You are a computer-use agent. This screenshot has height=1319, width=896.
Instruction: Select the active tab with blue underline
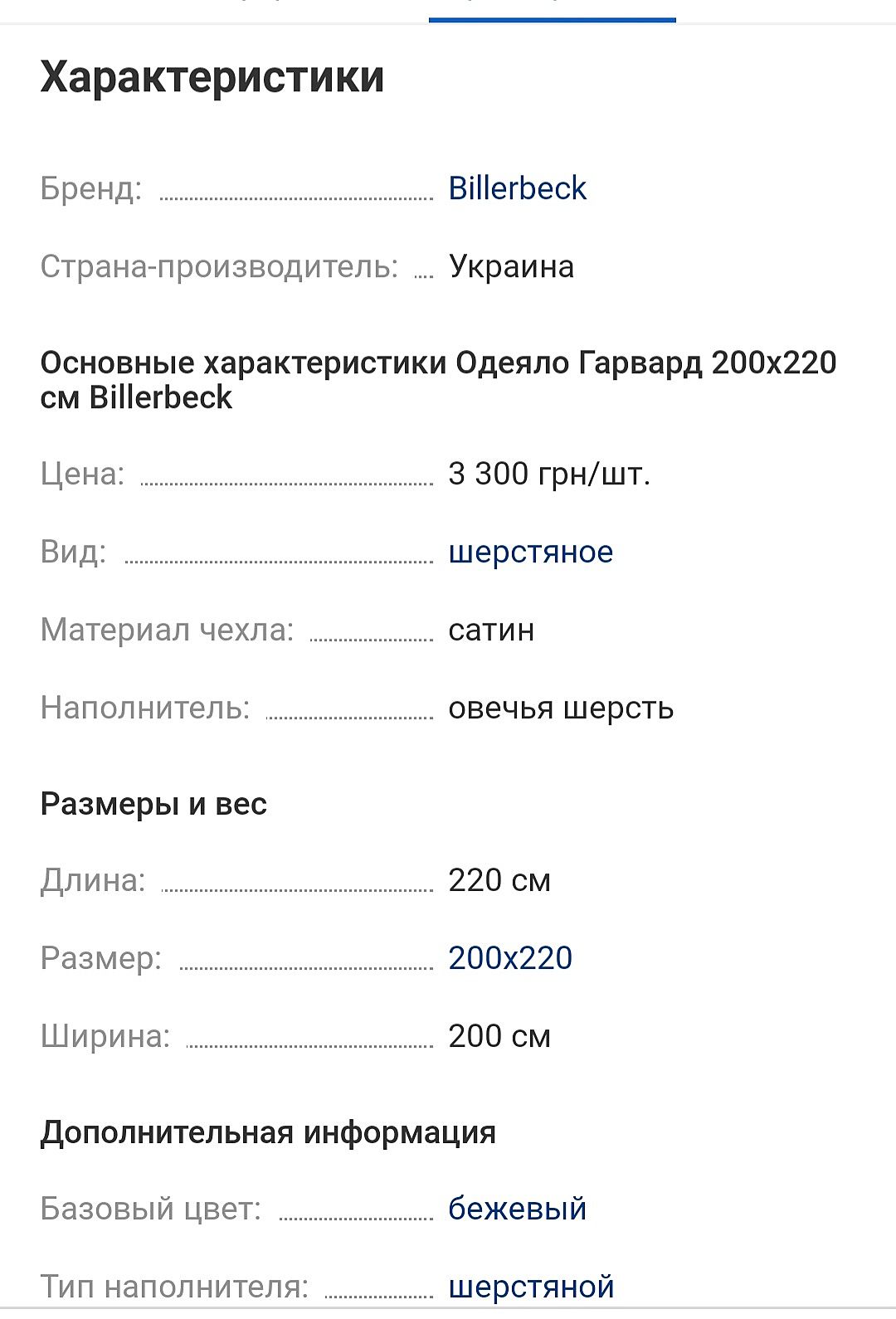[x=552, y=8]
